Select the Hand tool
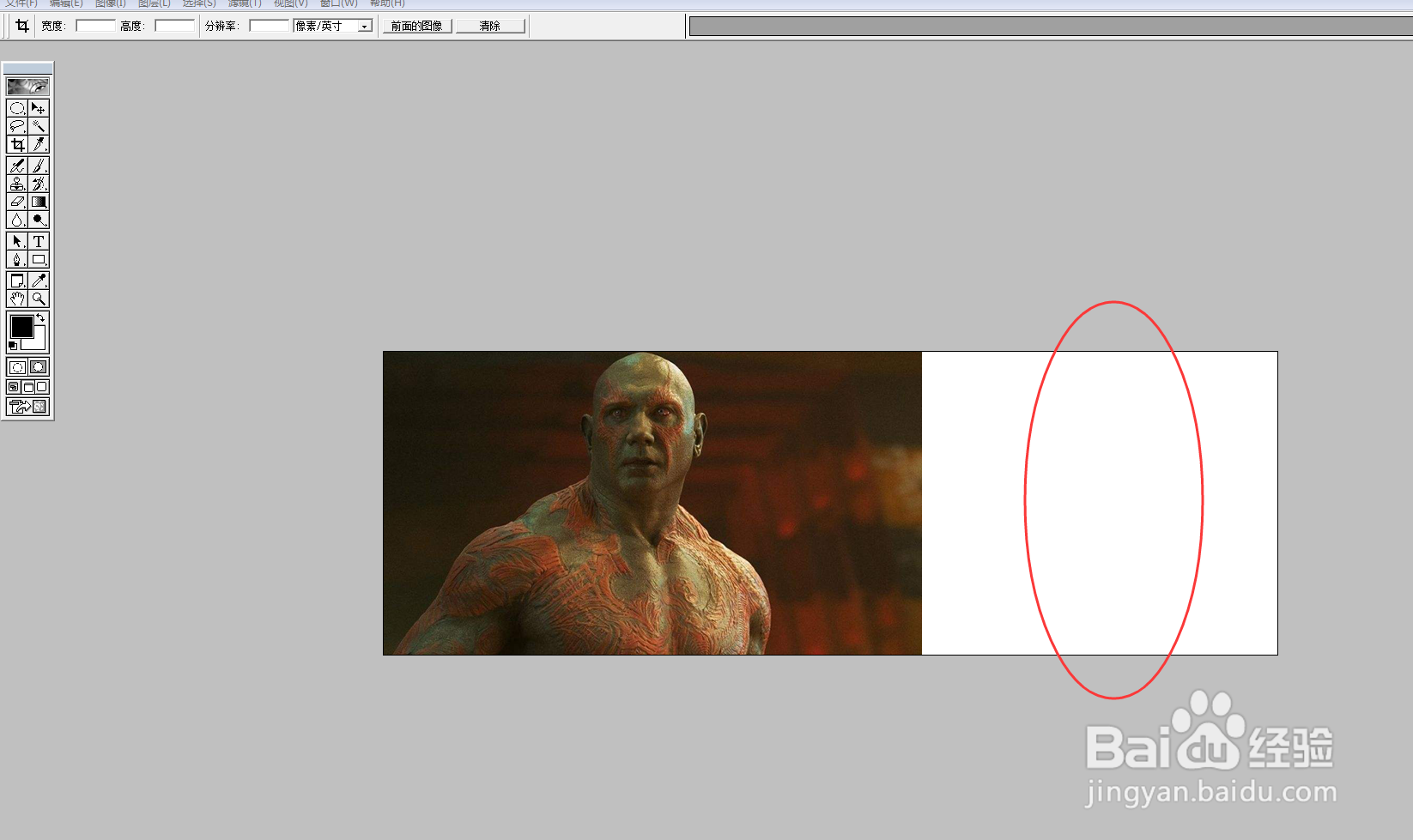The height and width of the screenshot is (840, 1413). (x=17, y=299)
